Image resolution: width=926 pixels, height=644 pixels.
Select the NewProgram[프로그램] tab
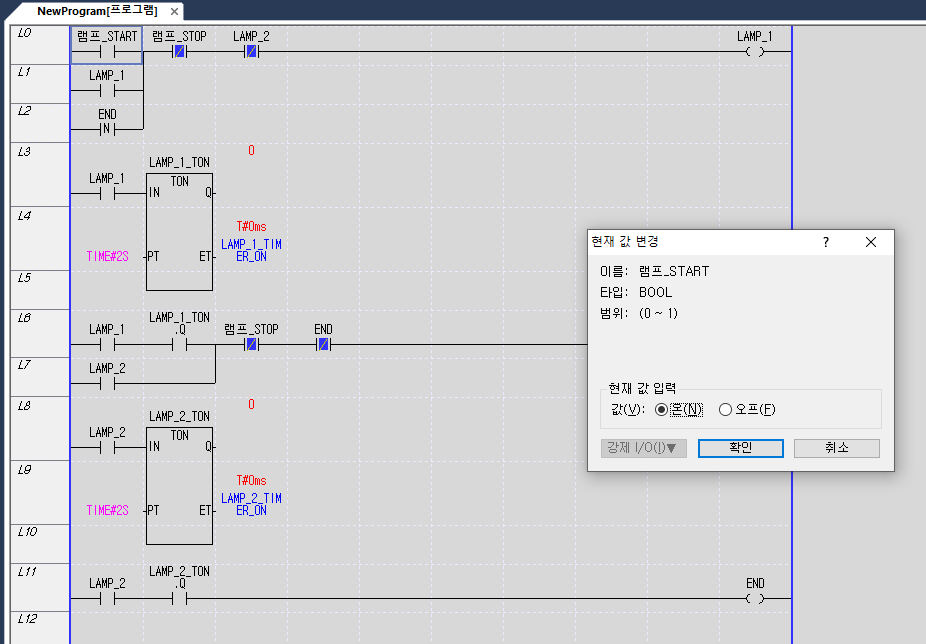point(97,11)
